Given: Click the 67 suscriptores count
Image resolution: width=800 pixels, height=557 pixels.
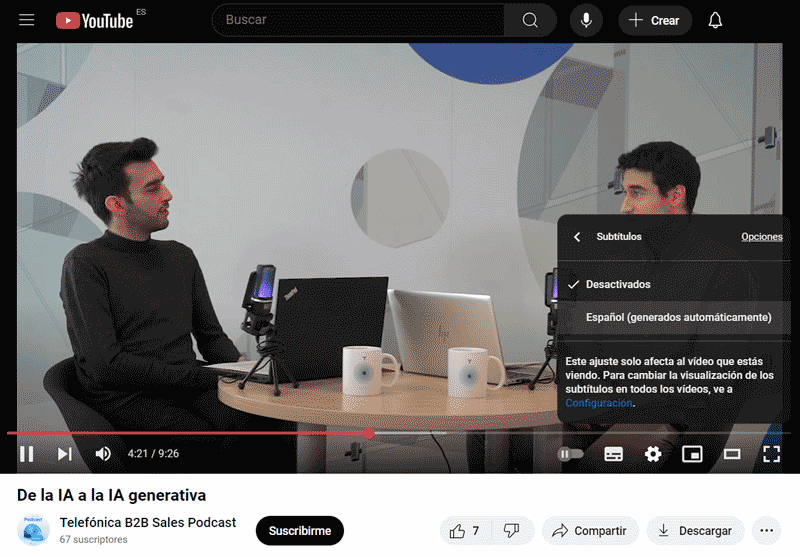Looking at the screenshot, I should click(x=93, y=540).
